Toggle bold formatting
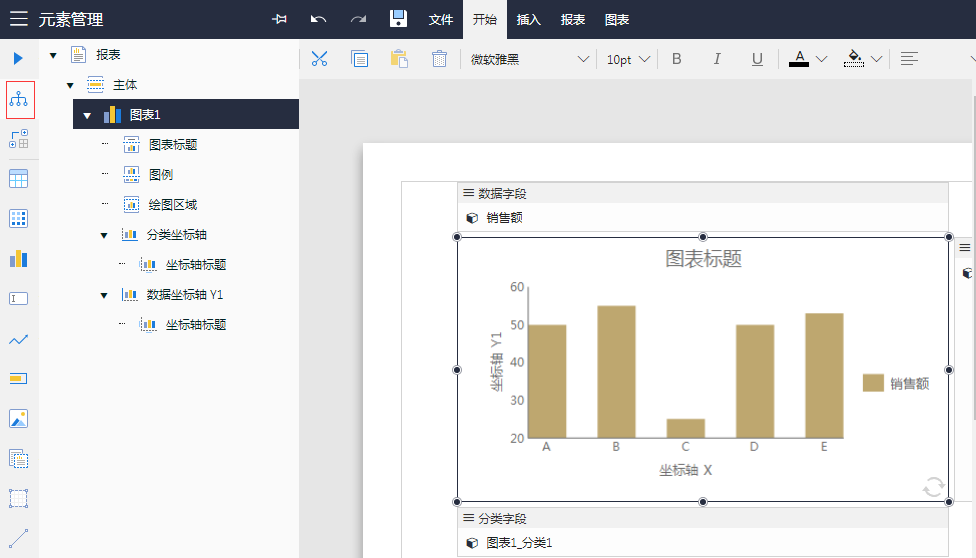Image resolution: width=976 pixels, height=558 pixels. [677, 59]
